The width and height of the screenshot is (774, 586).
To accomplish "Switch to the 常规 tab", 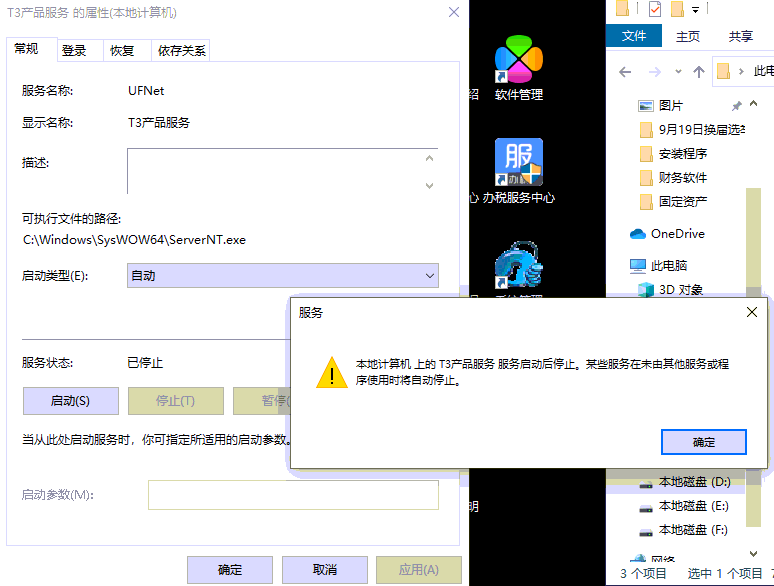I will point(32,49).
